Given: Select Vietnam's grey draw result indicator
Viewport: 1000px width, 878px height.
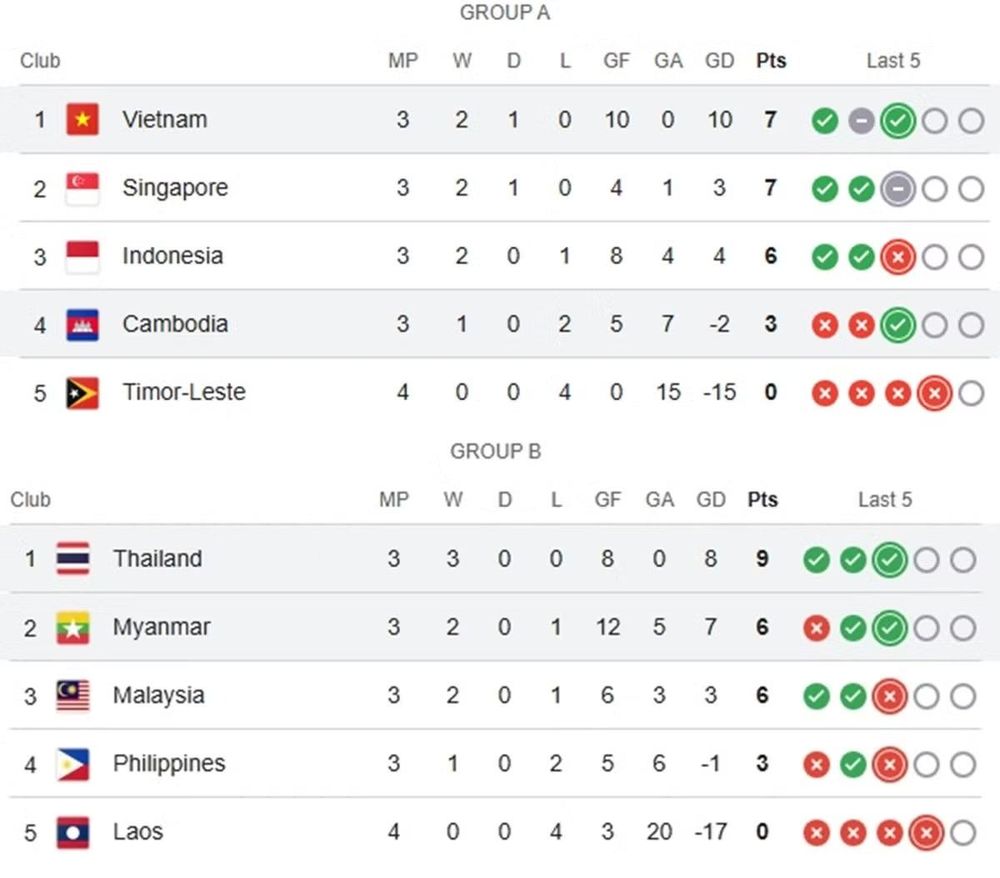Looking at the screenshot, I should click(861, 121).
